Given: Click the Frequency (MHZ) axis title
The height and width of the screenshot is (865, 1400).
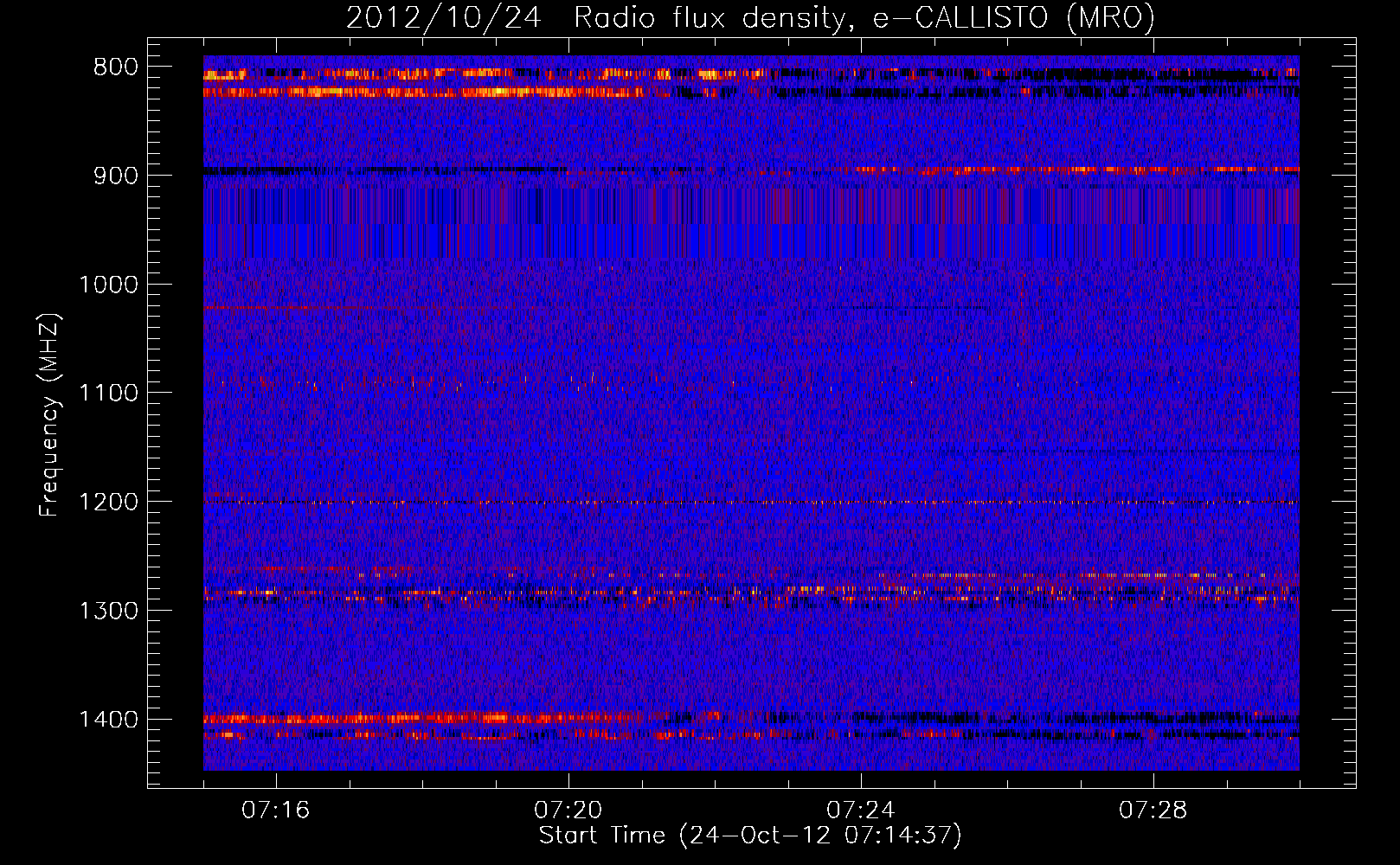Looking at the screenshot, I should point(49,415).
